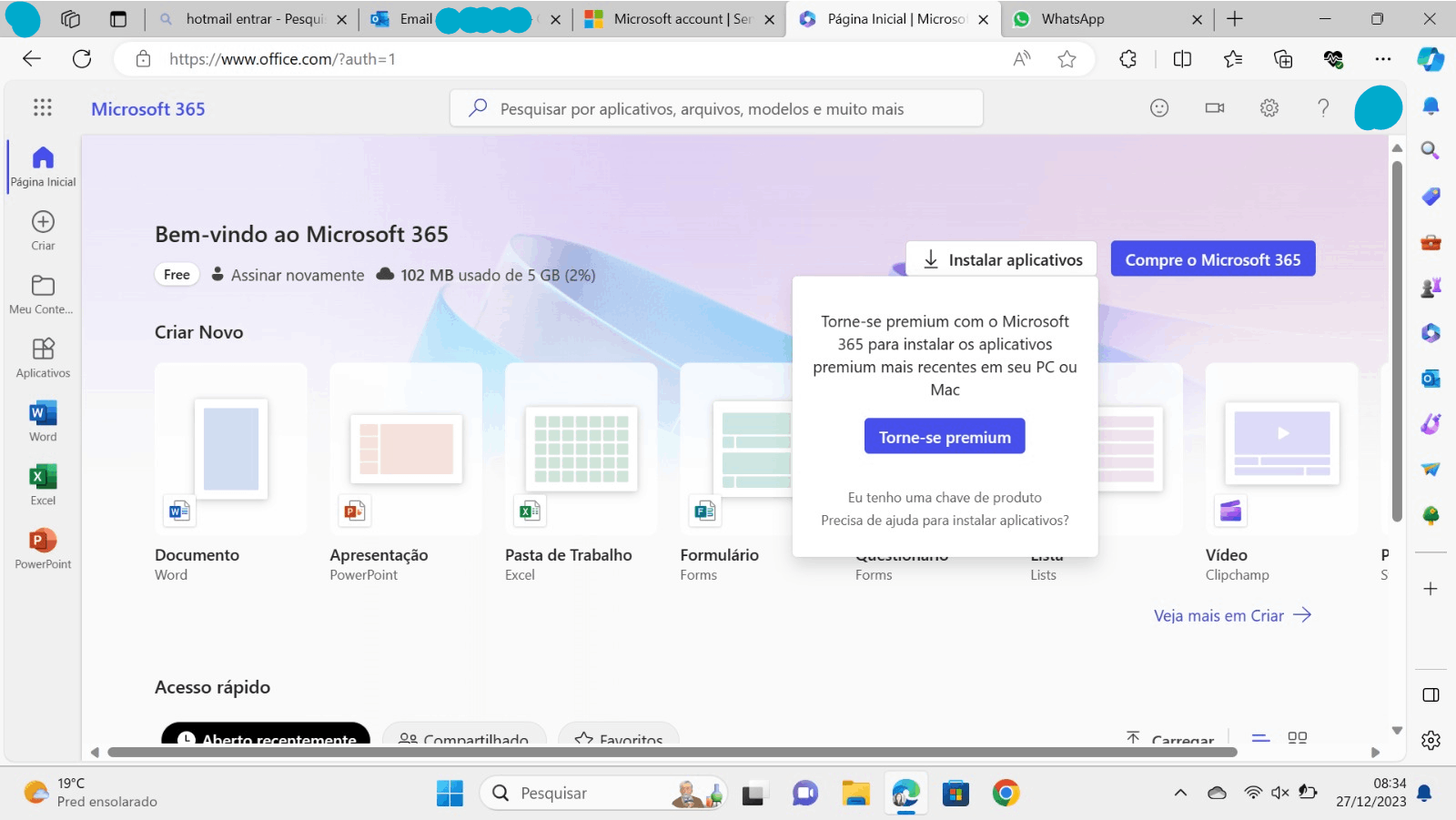Open the account profile avatar
This screenshot has width=1456, height=820.
point(1379,108)
